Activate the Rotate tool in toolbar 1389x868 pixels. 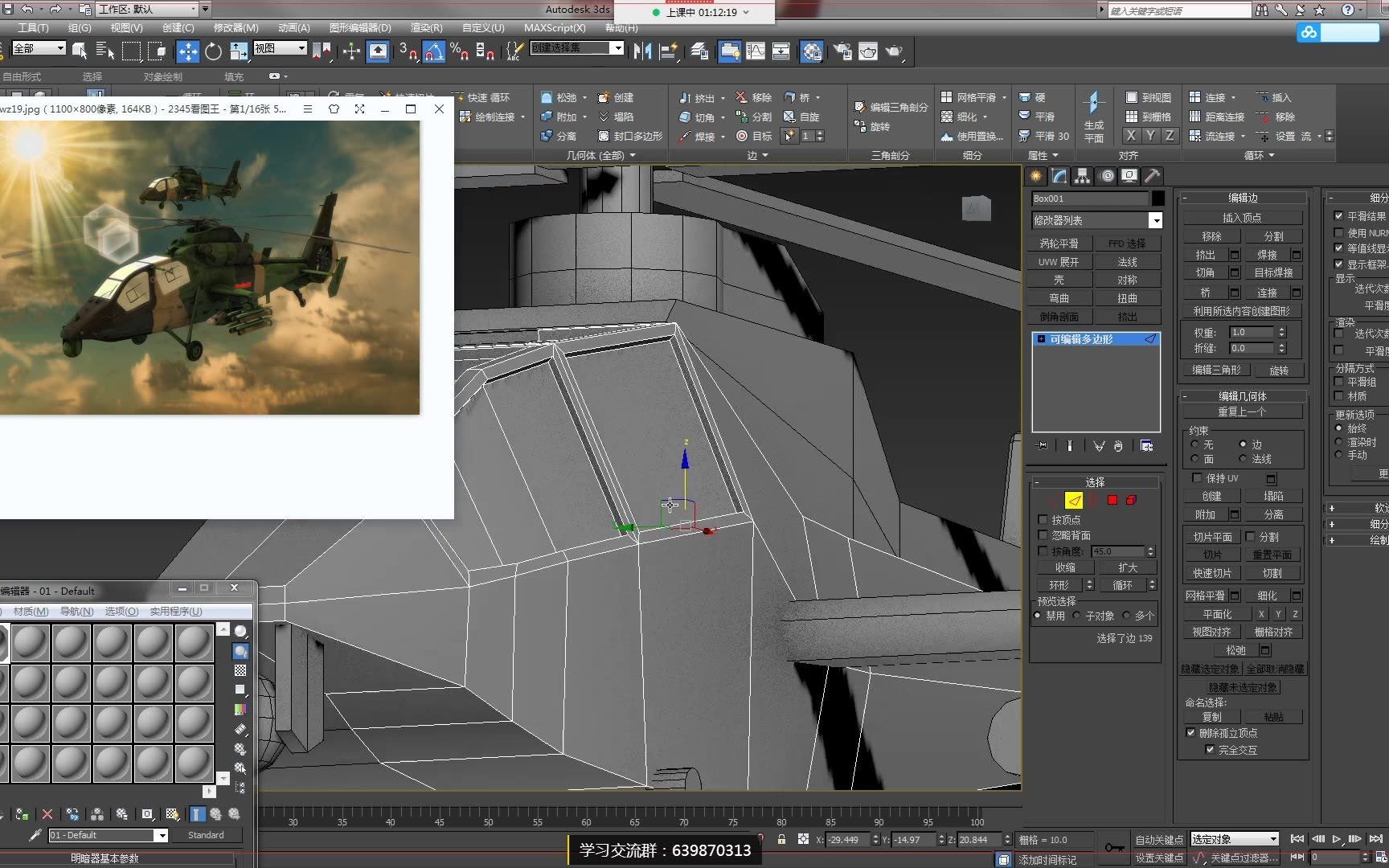(x=213, y=51)
